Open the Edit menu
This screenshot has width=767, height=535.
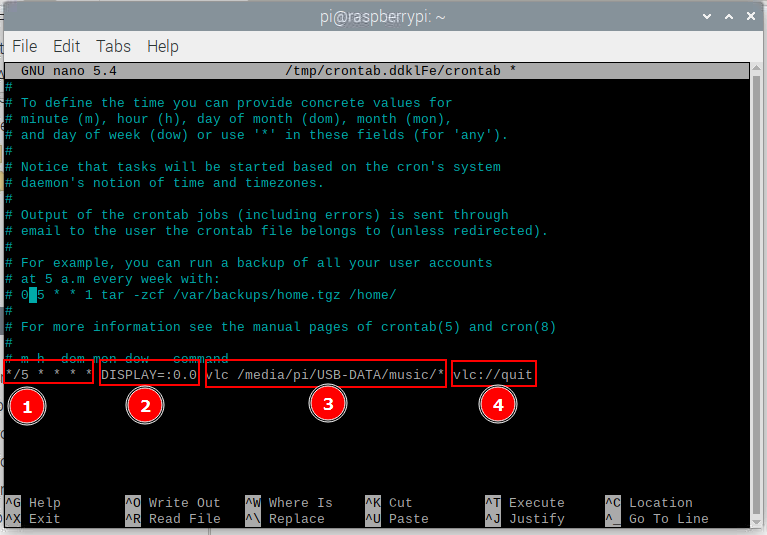[66, 46]
